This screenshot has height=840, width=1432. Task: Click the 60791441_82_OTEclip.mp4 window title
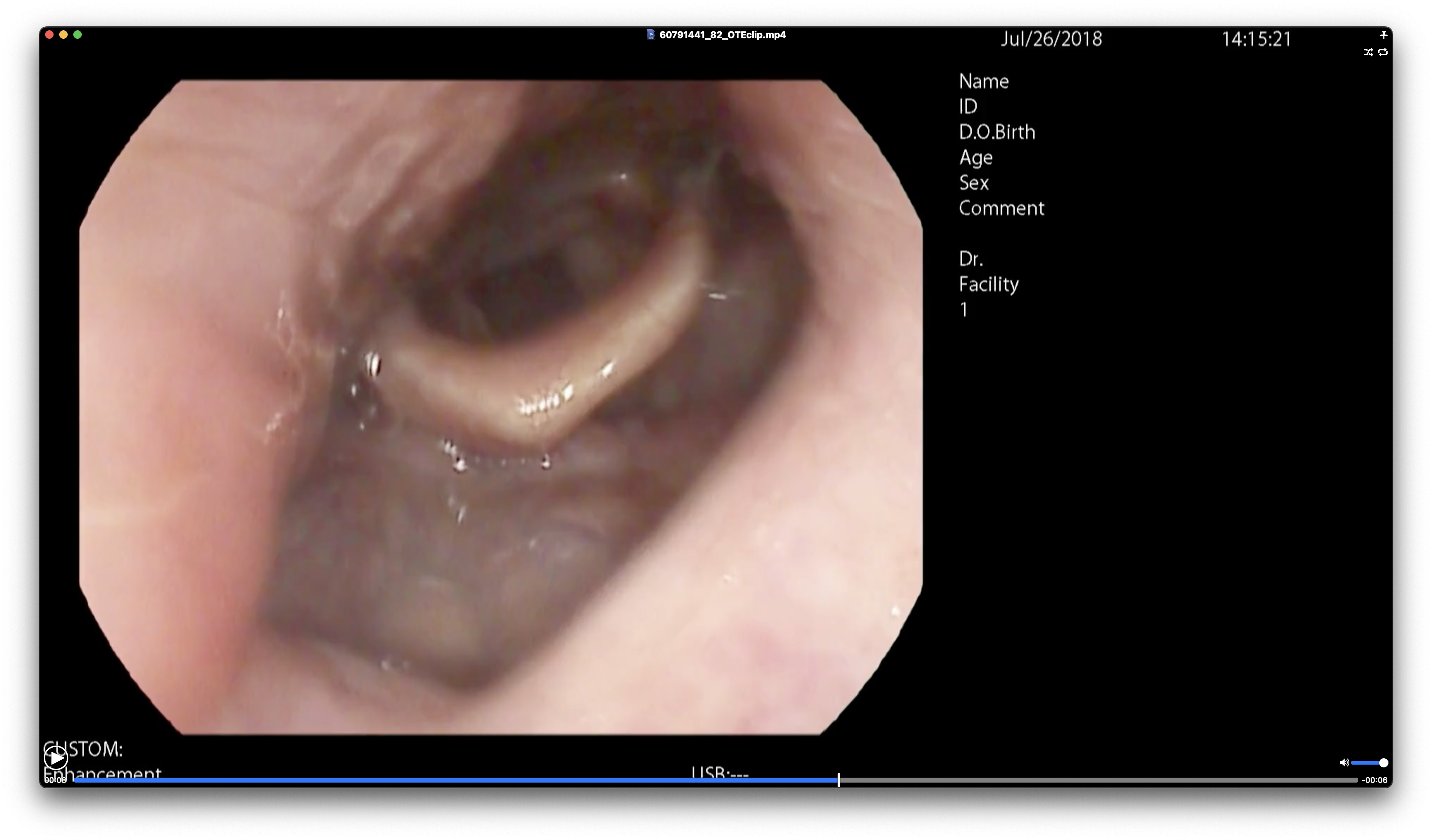pyautogui.click(x=722, y=35)
